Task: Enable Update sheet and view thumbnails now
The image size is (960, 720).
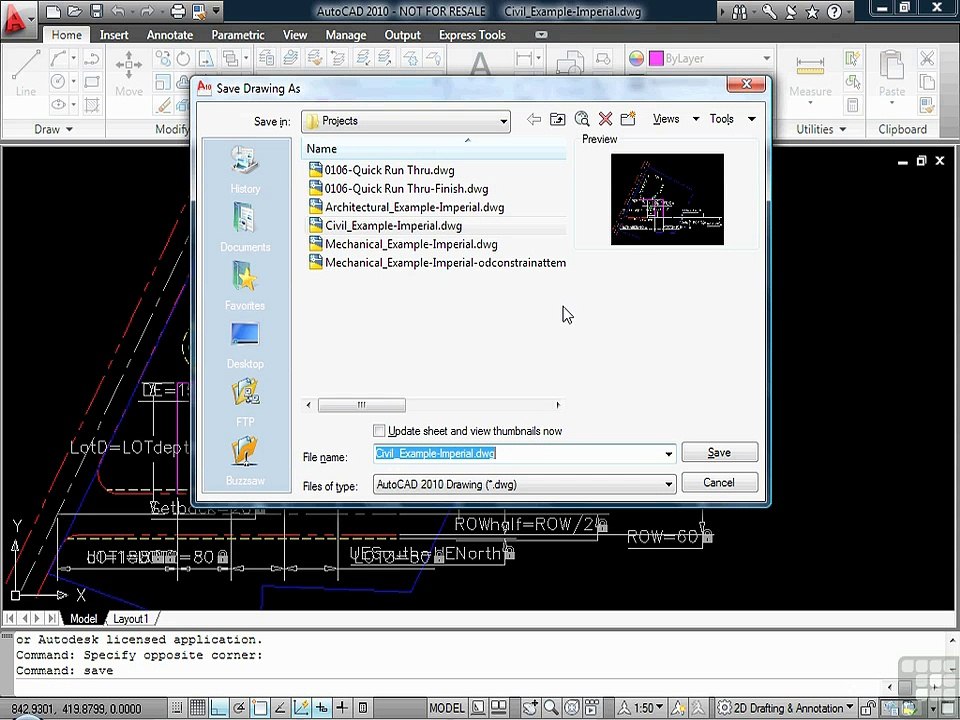Action: (x=380, y=430)
